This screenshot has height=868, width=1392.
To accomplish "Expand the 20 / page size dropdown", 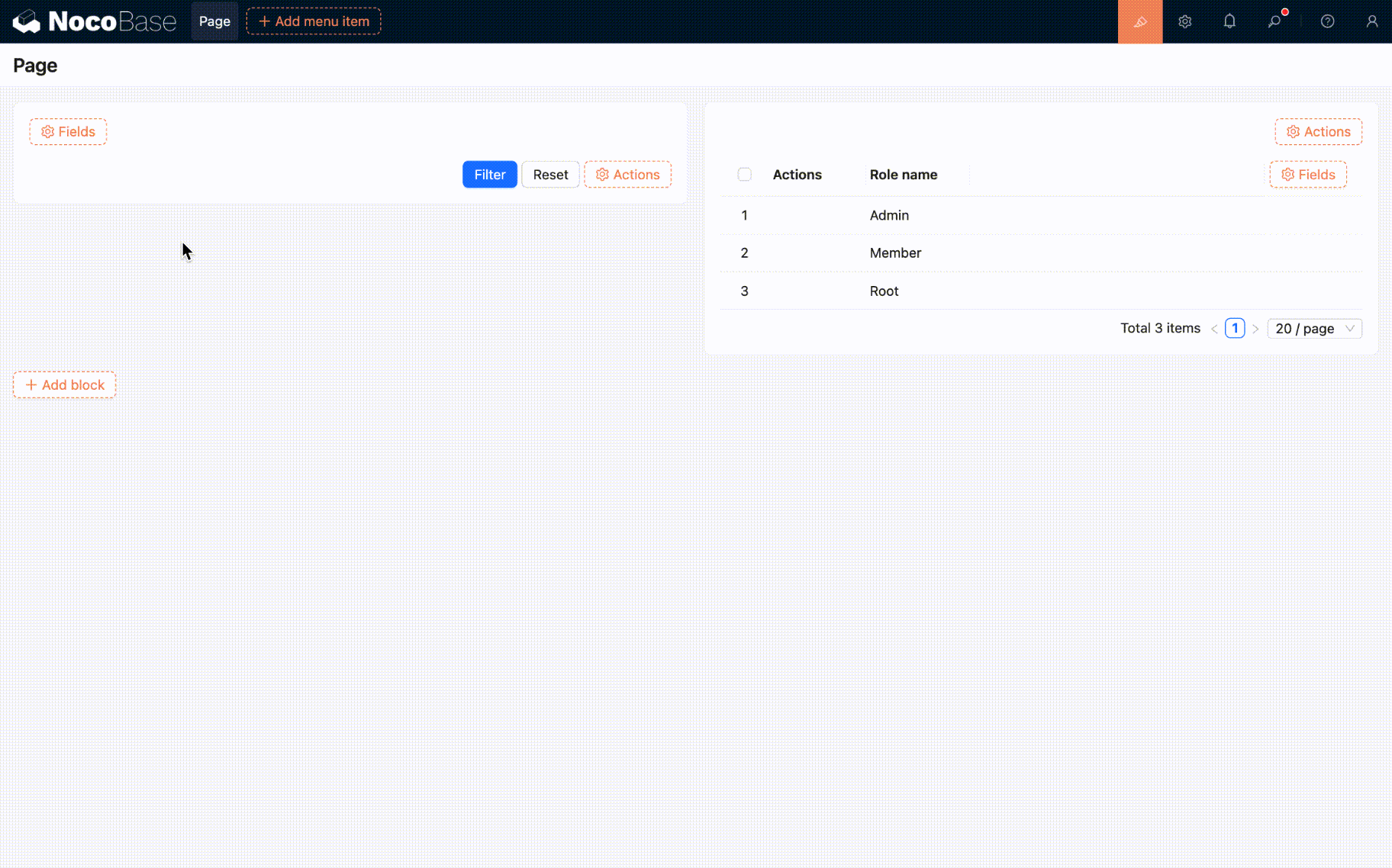I will (1314, 329).
